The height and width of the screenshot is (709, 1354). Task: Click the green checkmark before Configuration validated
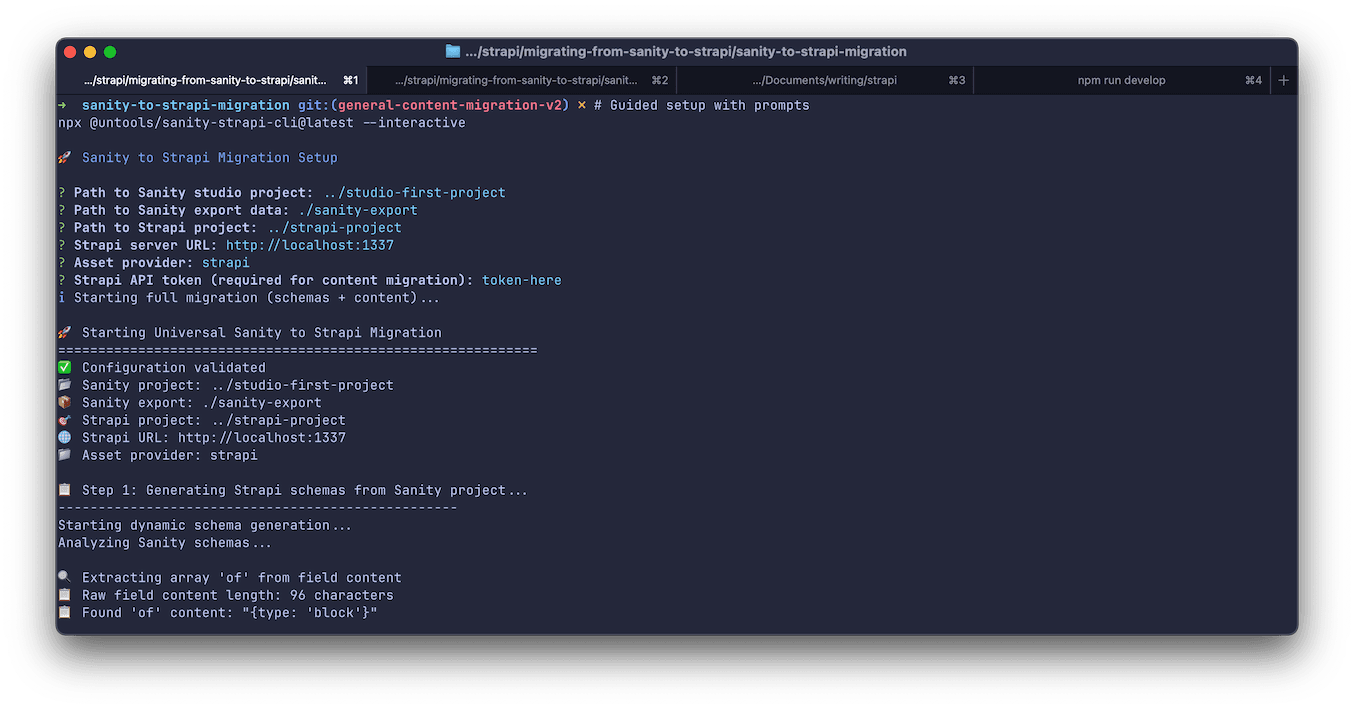pyautogui.click(x=65, y=368)
